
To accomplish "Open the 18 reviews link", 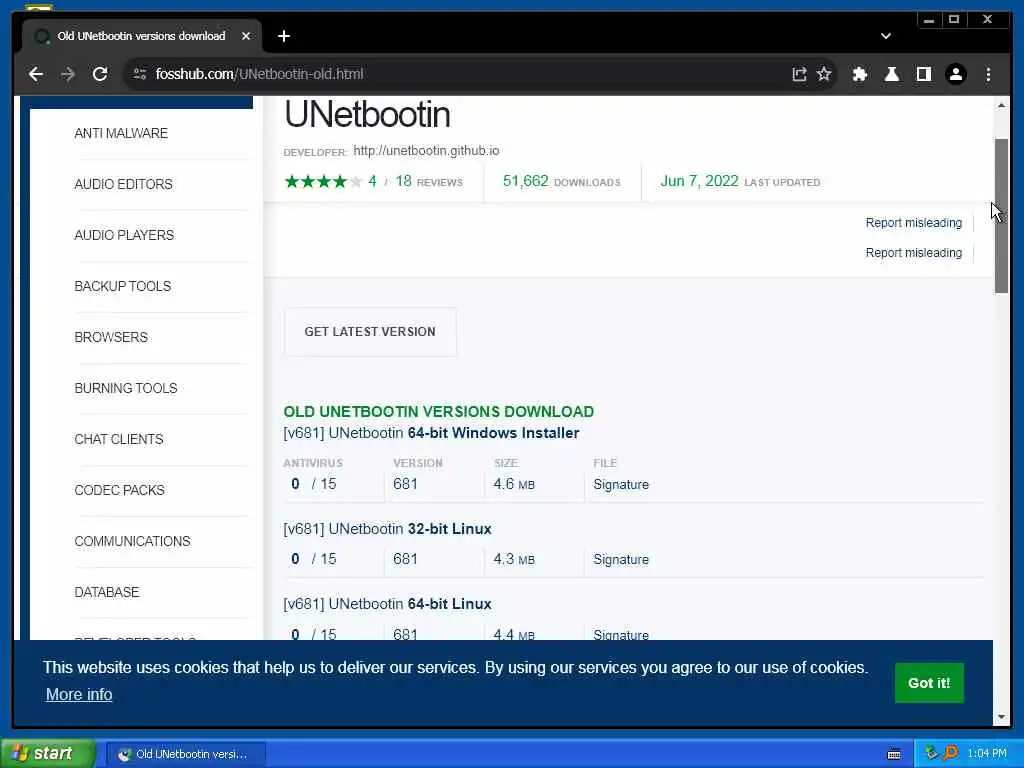I will [x=429, y=182].
